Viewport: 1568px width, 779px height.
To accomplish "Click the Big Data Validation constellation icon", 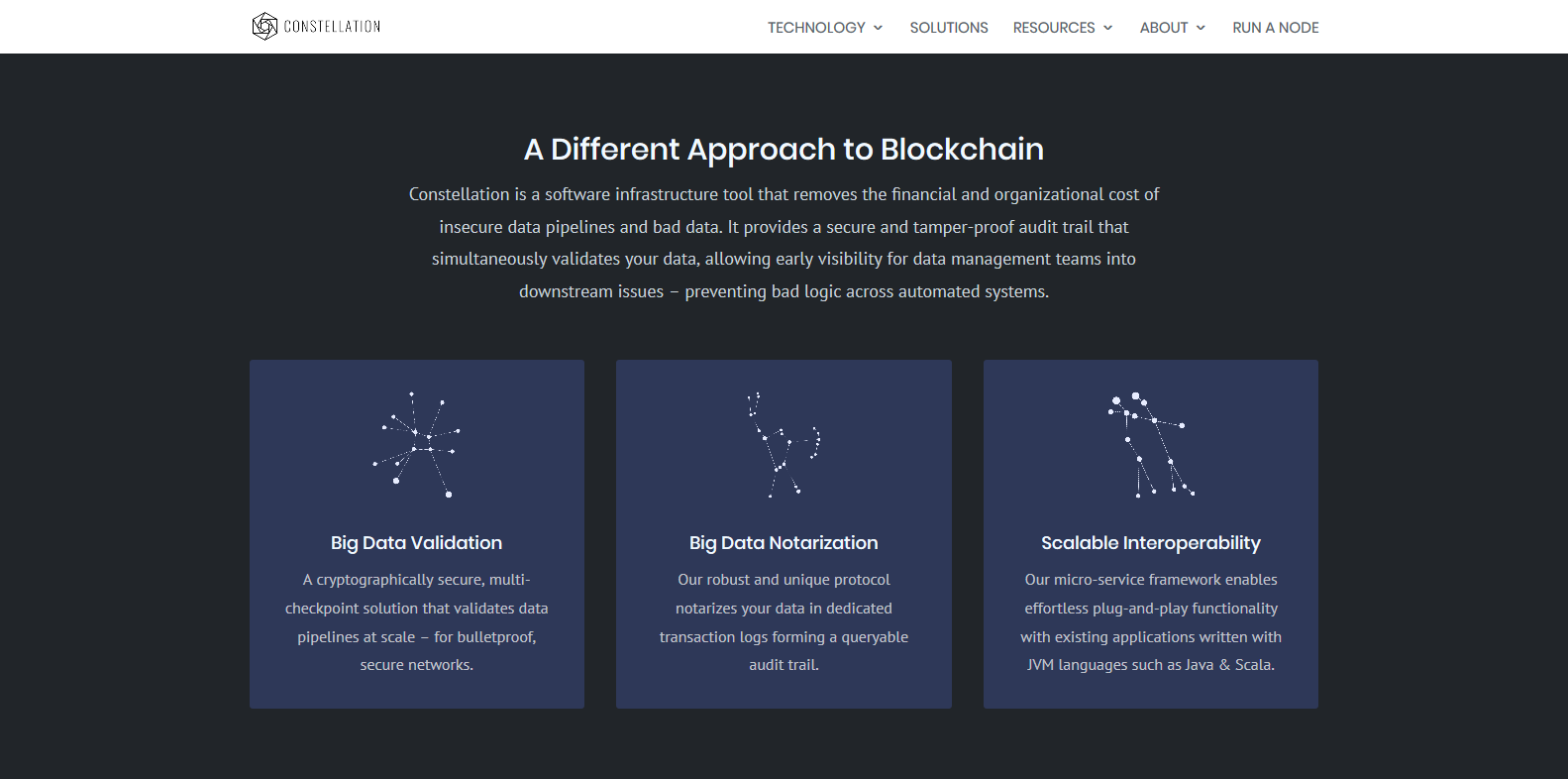I will 417,444.
